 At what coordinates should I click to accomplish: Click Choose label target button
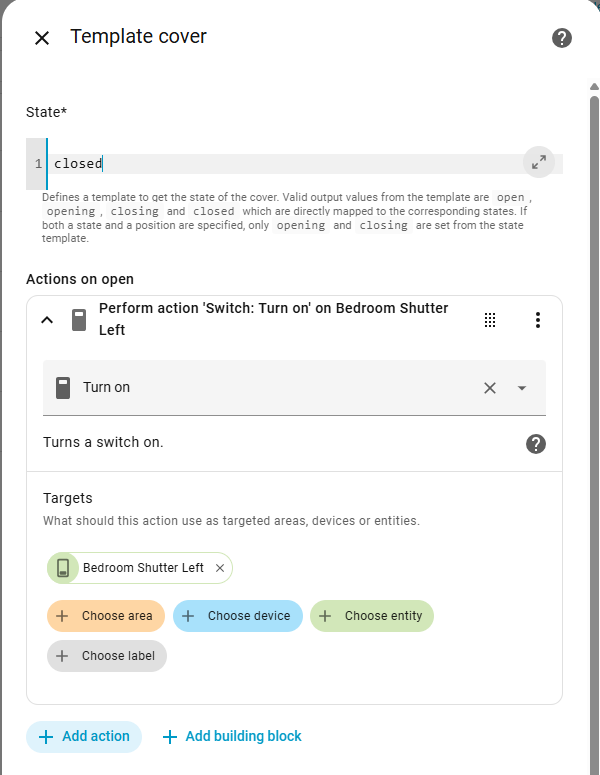pyautogui.click(x=107, y=656)
